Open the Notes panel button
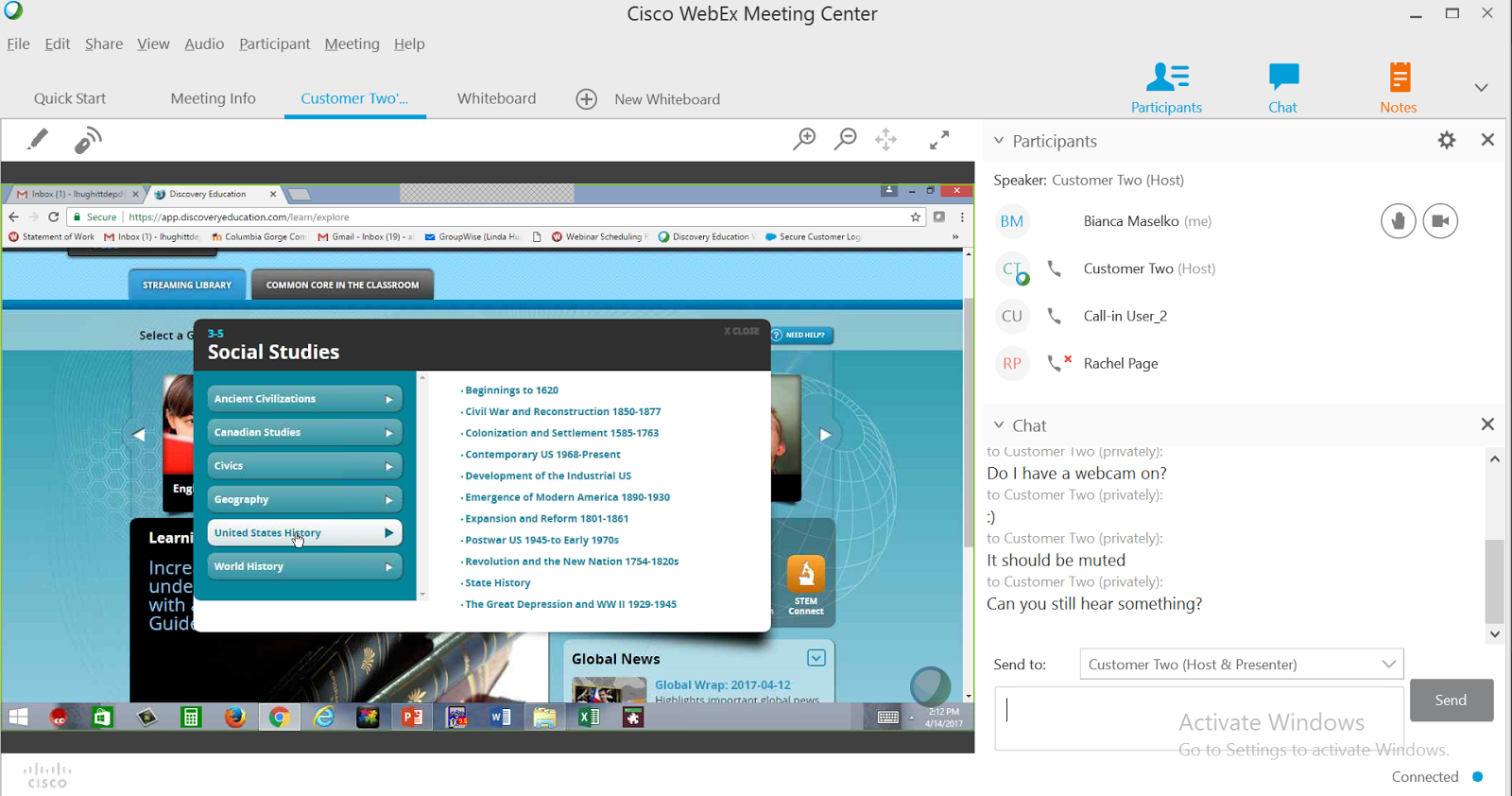The width and height of the screenshot is (1512, 796). (1398, 87)
